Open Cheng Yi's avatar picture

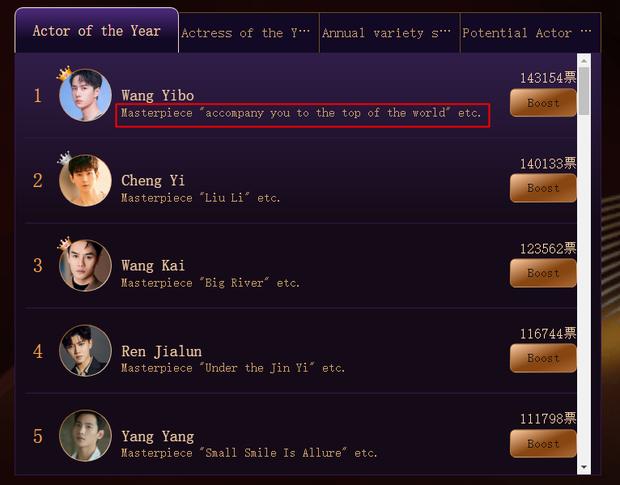[x=85, y=180]
